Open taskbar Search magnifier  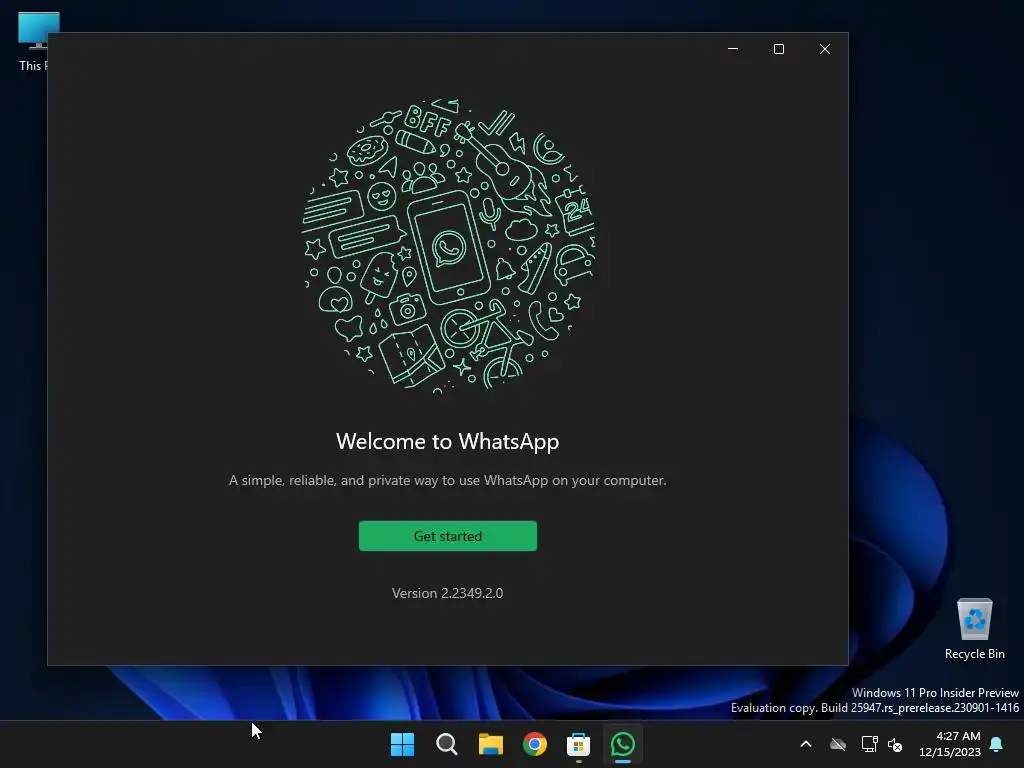(447, 744)
